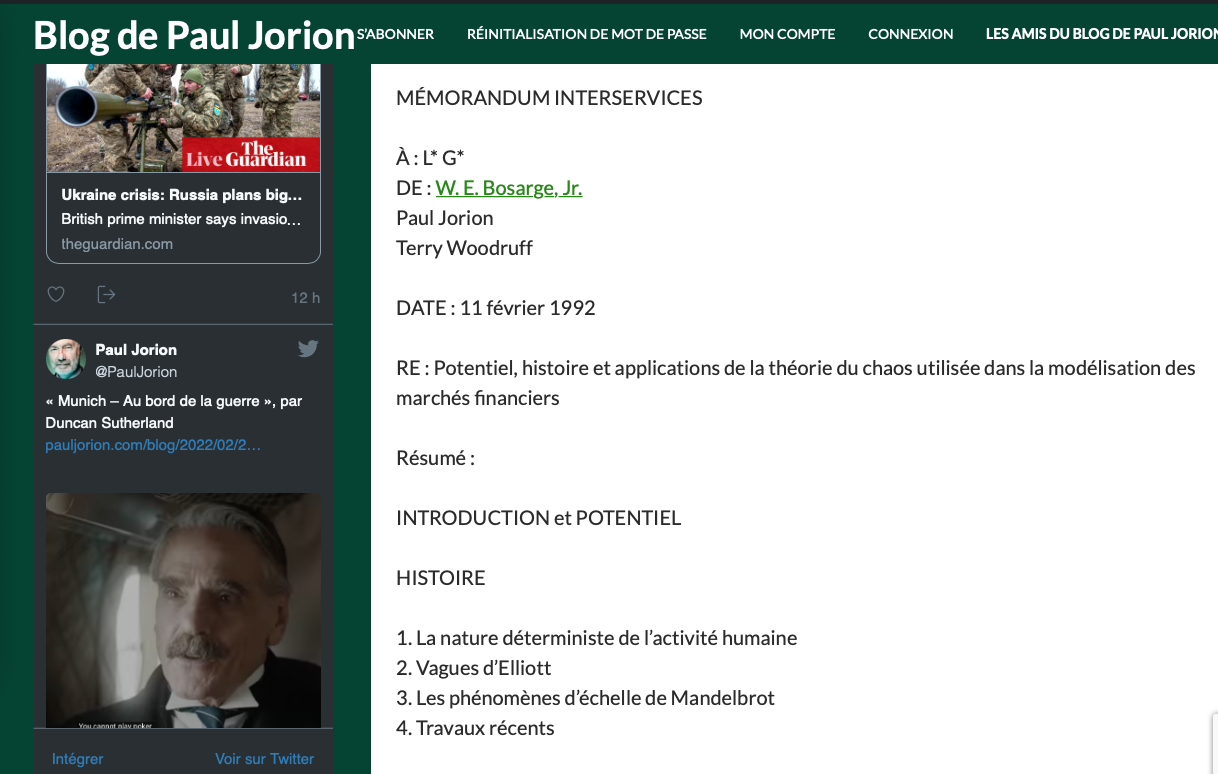The image size is (1218, 774).
Task: Open the @PaulJorion handle
Action: pos(136,372)
